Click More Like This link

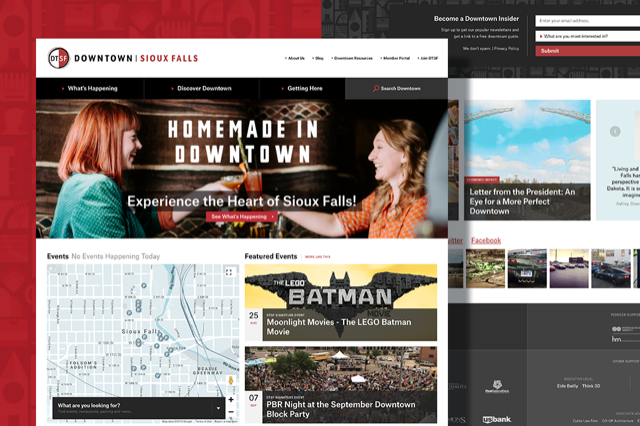click(x=318, y=257)
